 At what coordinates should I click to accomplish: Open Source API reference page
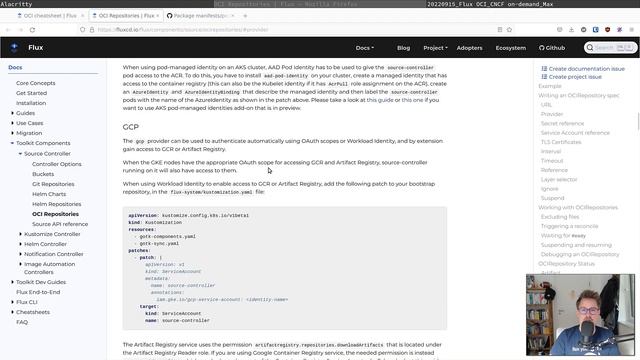click(60, 224)
